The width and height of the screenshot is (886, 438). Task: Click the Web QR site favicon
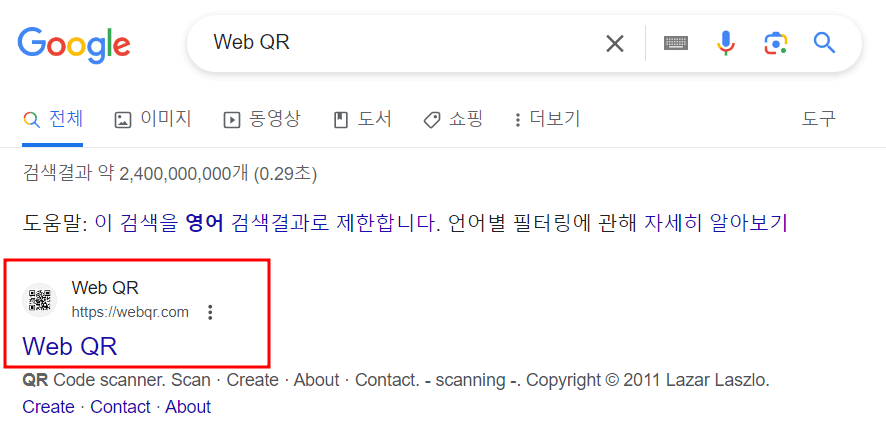click(x=40, y=300)
